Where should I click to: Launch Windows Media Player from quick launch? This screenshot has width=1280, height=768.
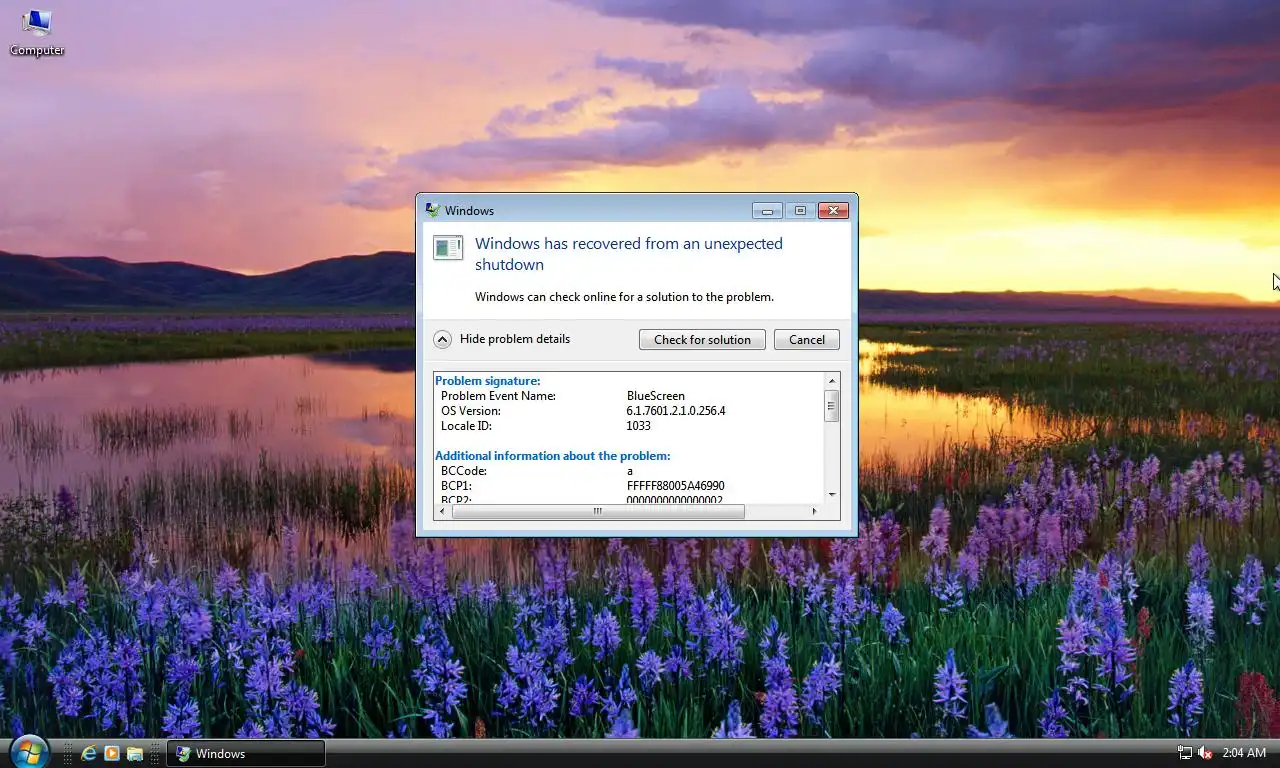point(112,753)
